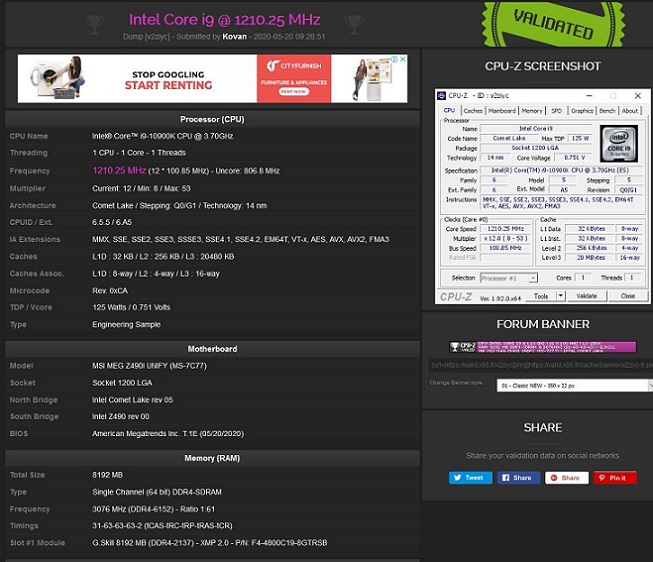Switch to the Mainboard tab in CPU-Z
653x562 pixels.
[502, 111]
